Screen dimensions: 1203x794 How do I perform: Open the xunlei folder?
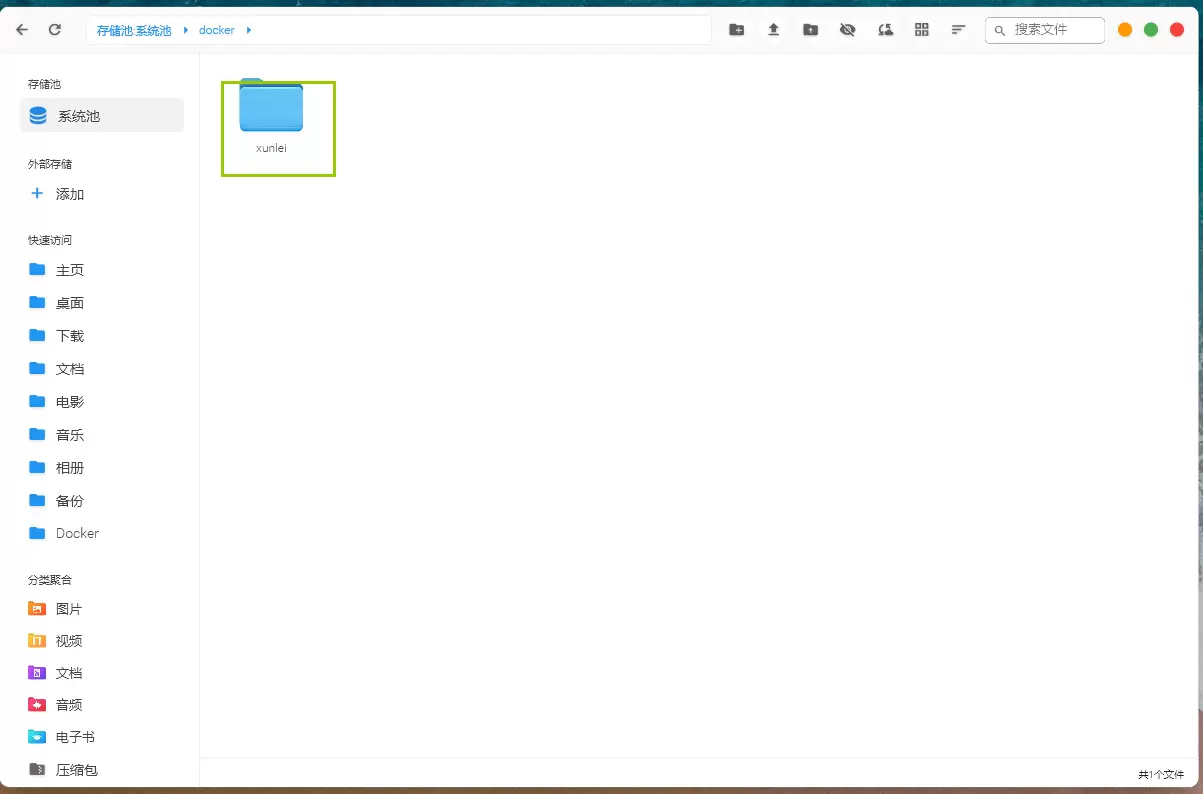tap(271, 108)
